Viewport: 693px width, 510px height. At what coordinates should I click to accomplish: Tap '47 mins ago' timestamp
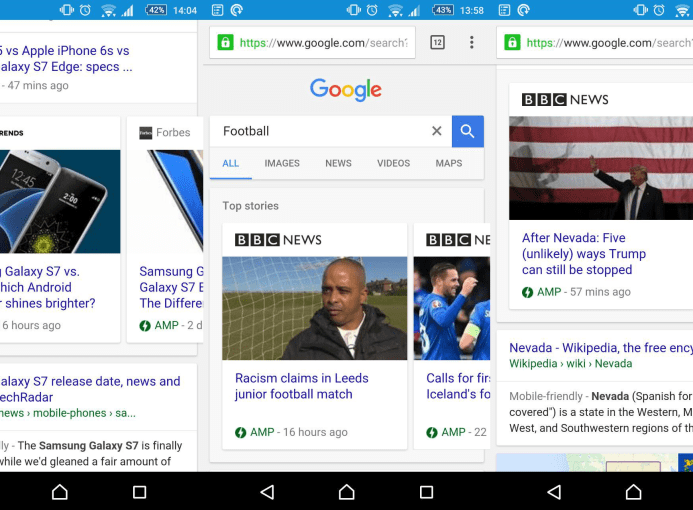(x=38, y=85)
